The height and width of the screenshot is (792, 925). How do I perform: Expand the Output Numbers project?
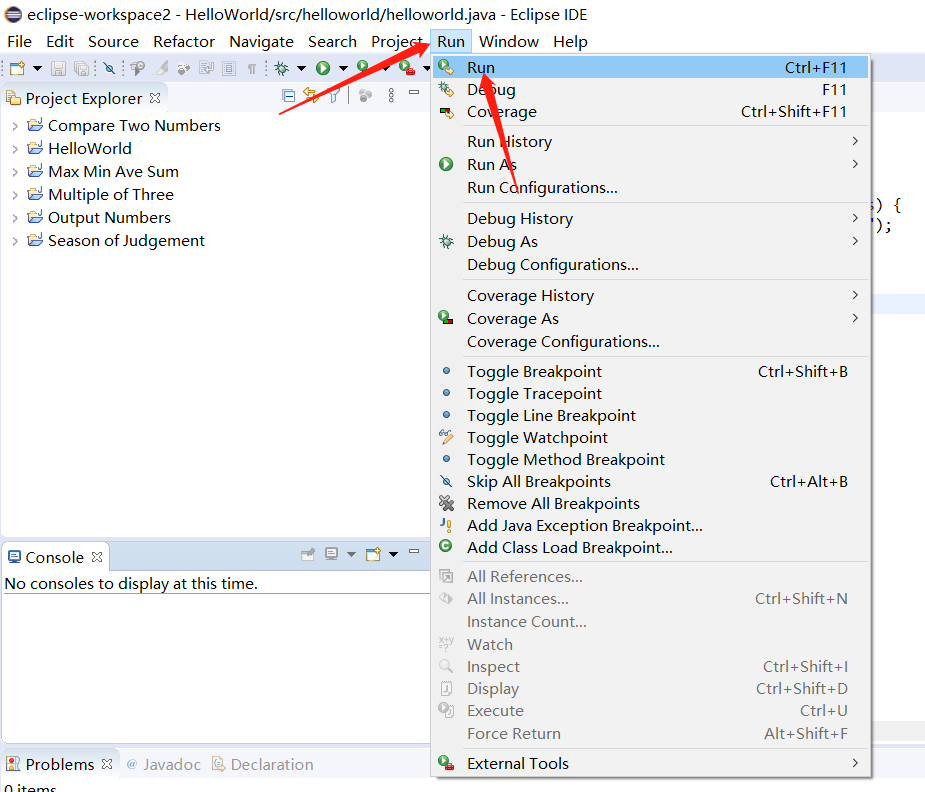[15, 218]
